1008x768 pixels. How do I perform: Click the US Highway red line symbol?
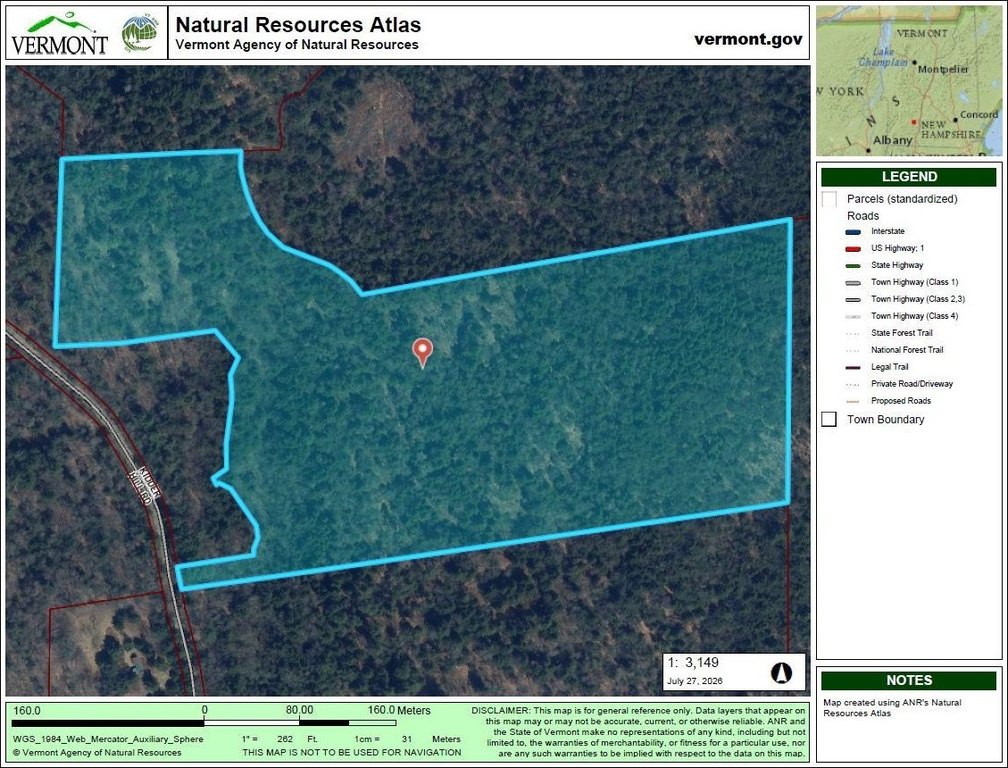click(853, 249)
